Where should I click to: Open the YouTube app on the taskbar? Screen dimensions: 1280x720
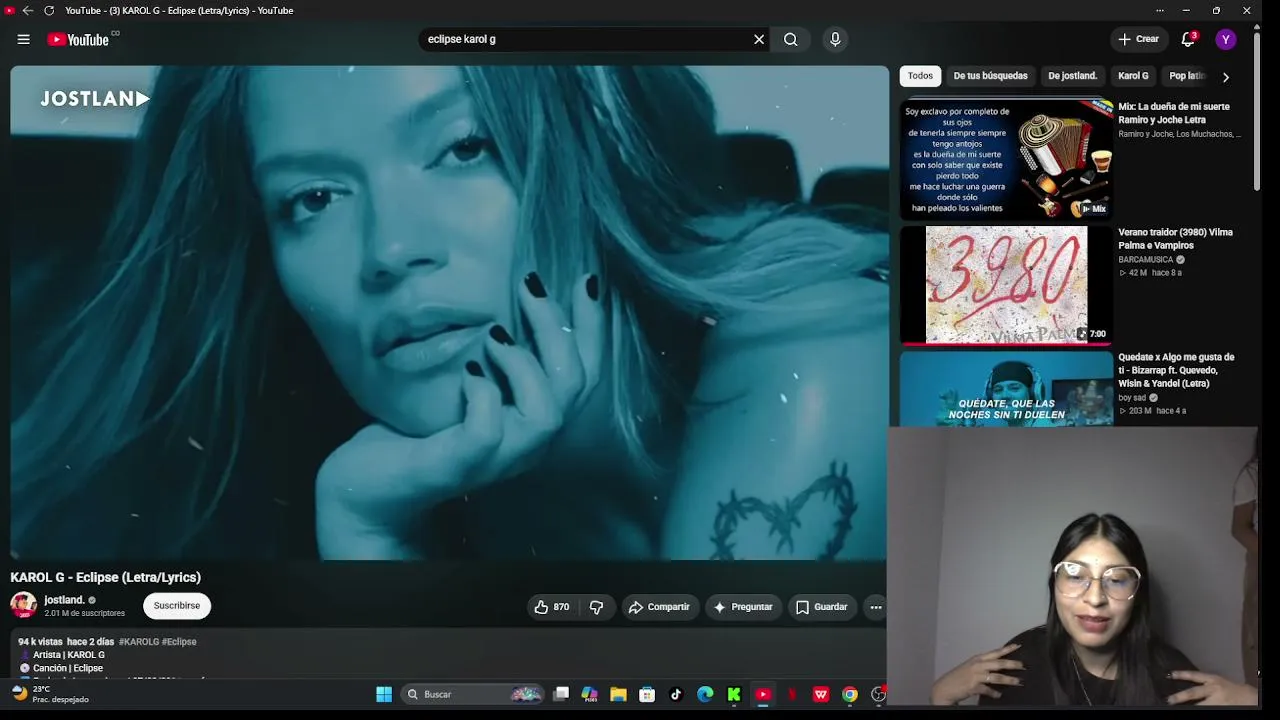click(763, 694)
